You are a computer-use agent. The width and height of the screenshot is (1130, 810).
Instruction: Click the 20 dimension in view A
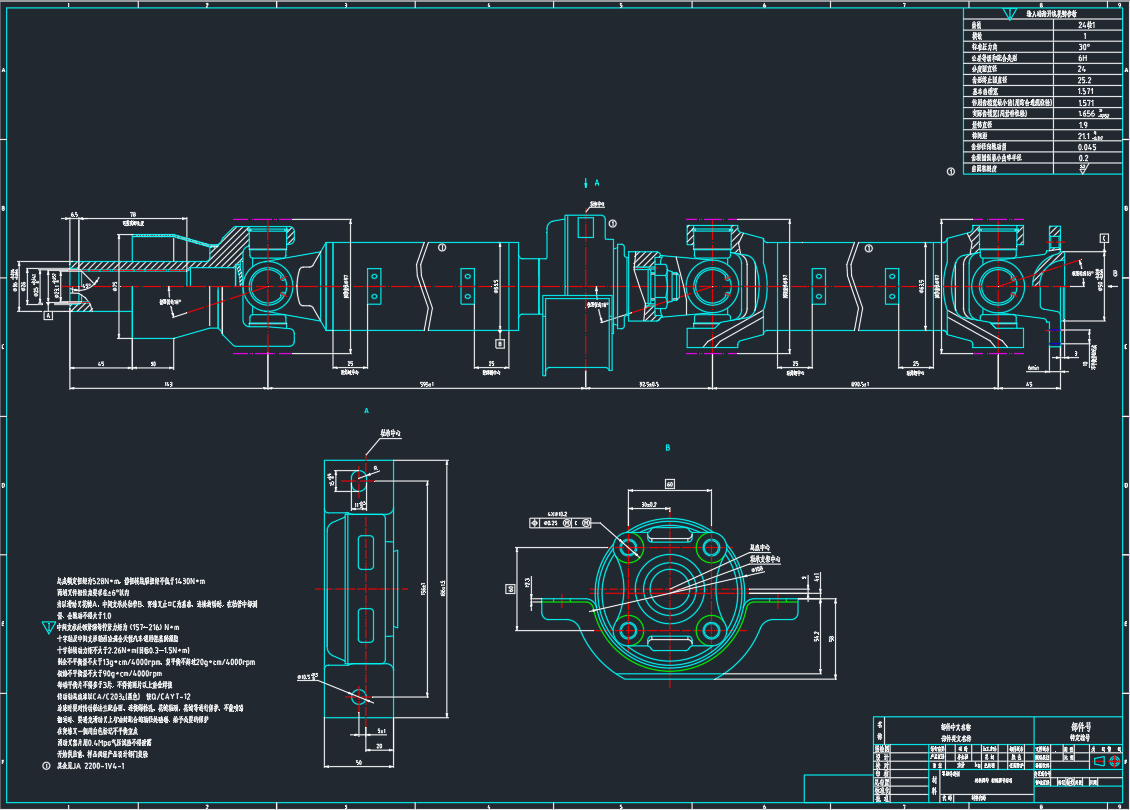(x=379, y=747)
